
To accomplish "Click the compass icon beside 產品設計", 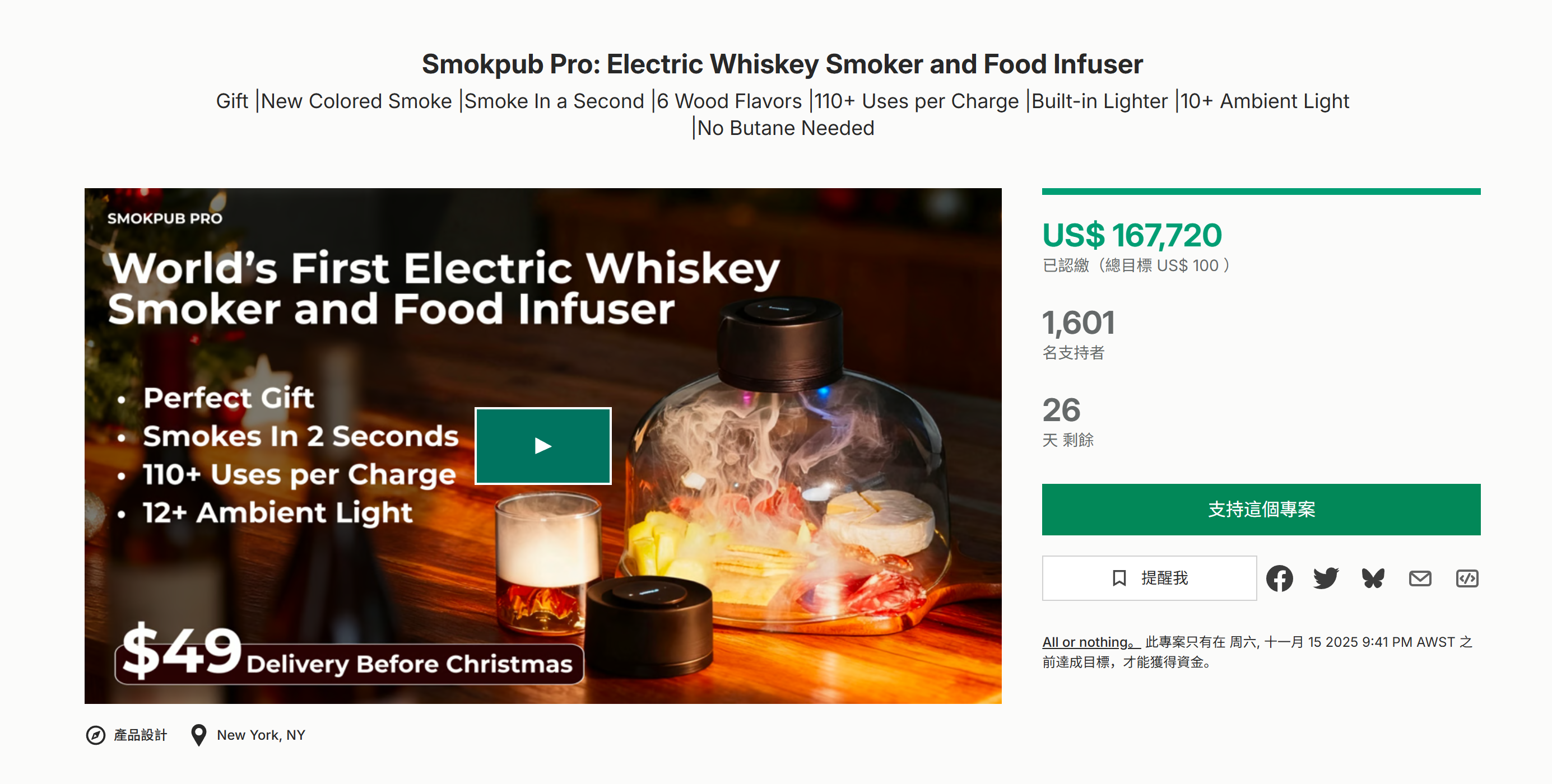I will coord(97,735).
